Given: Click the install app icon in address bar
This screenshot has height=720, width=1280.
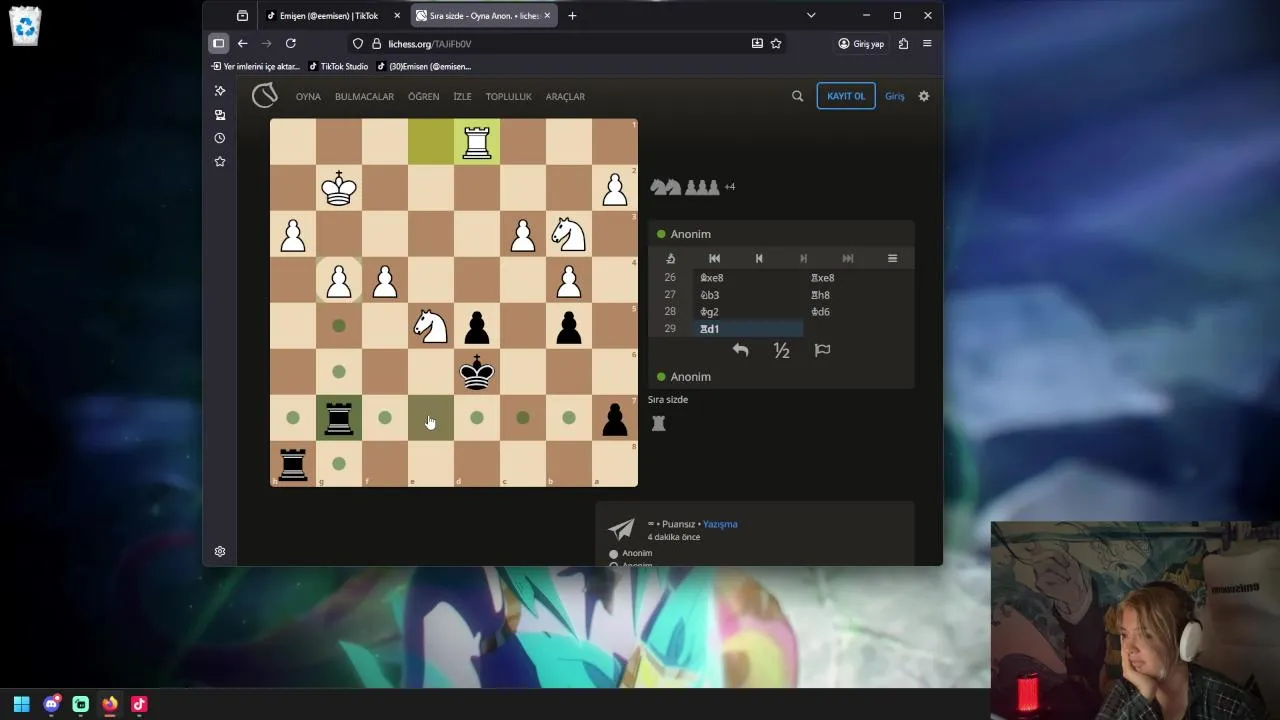Looking at the screenshot, I should (757, 44).
